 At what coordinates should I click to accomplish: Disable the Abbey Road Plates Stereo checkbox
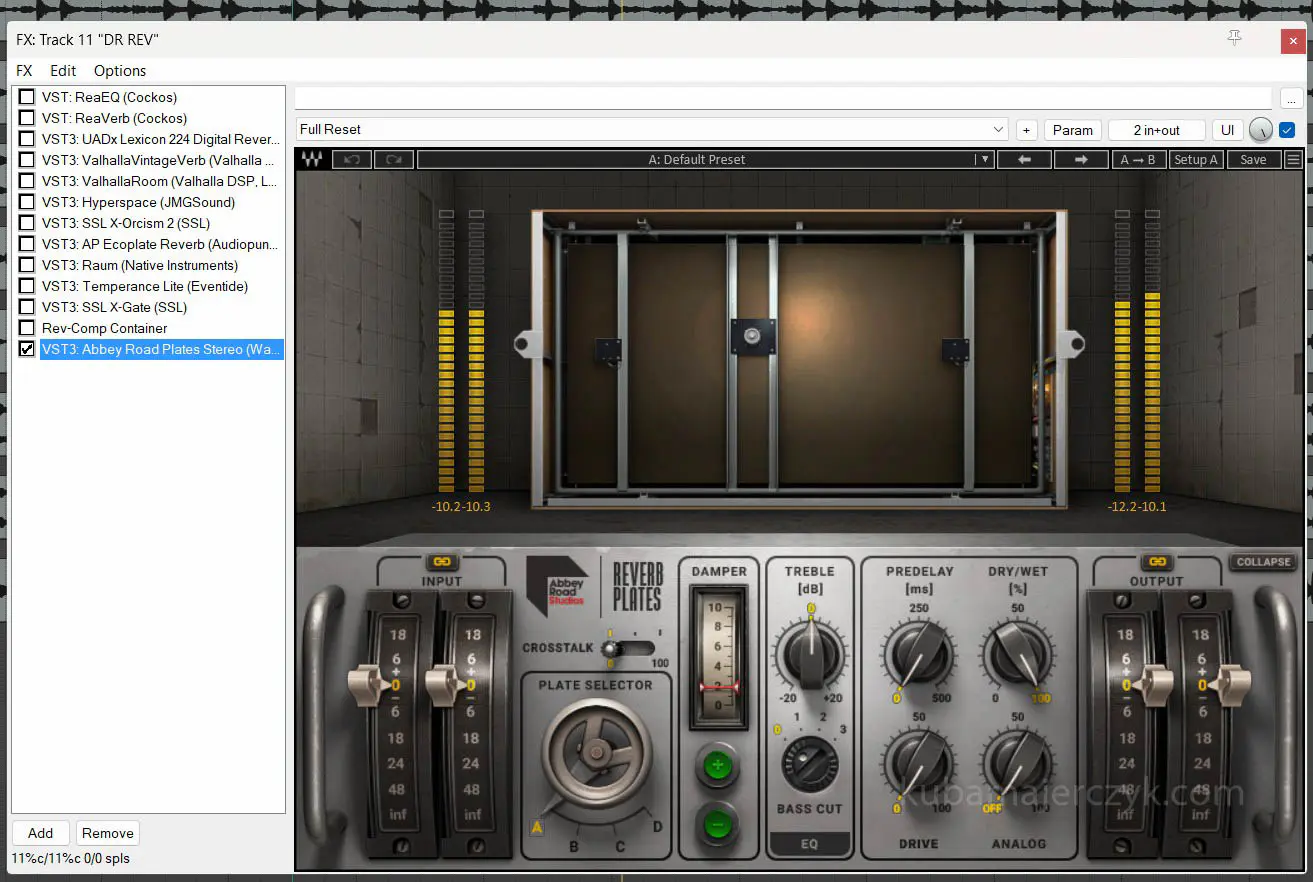click(27, 349)
